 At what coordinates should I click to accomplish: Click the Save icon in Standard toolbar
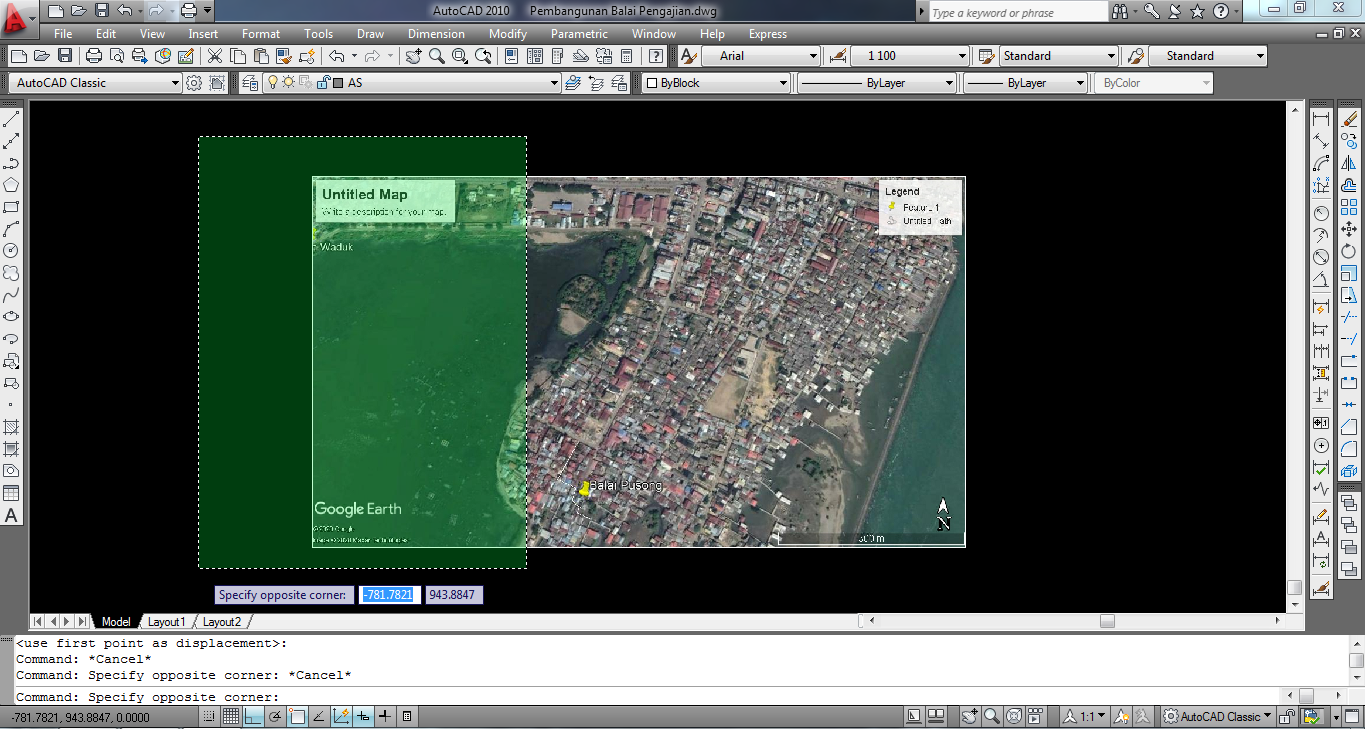click(64, 56)
